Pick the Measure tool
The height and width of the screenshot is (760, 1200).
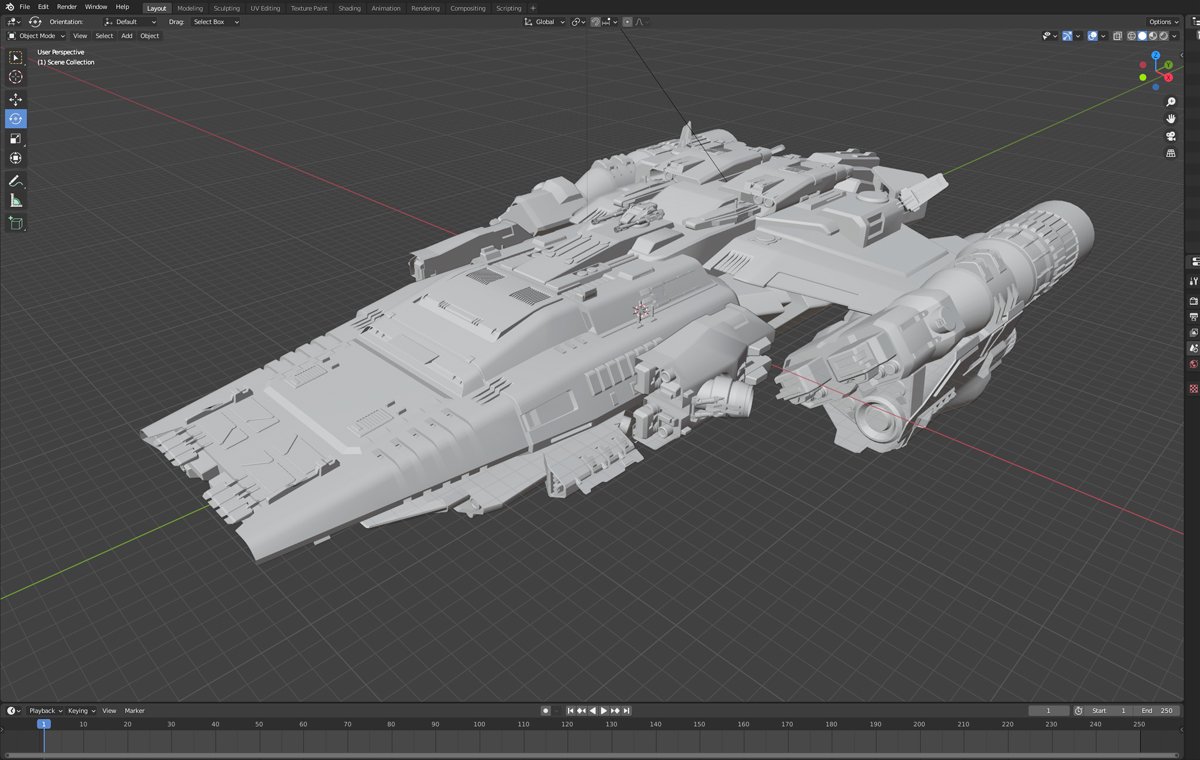click(x=16, y=201)
